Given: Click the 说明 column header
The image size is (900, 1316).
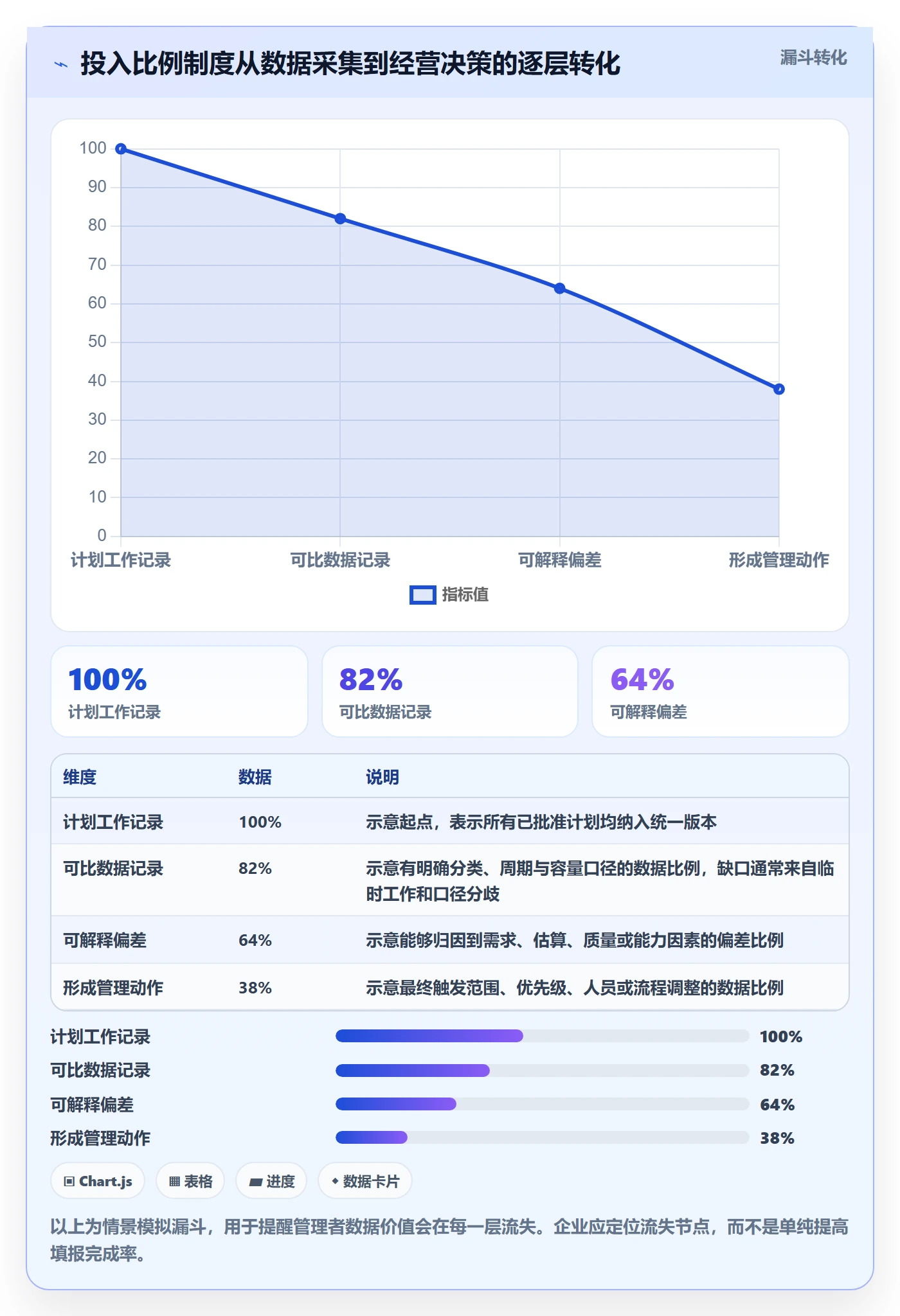Looking at the screenshot, I should click(382, 778).
